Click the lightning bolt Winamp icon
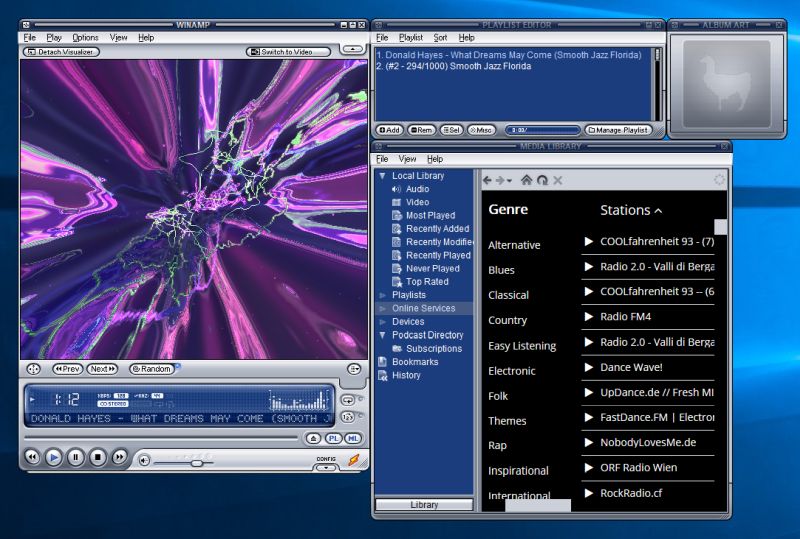 tap(354, 460)
